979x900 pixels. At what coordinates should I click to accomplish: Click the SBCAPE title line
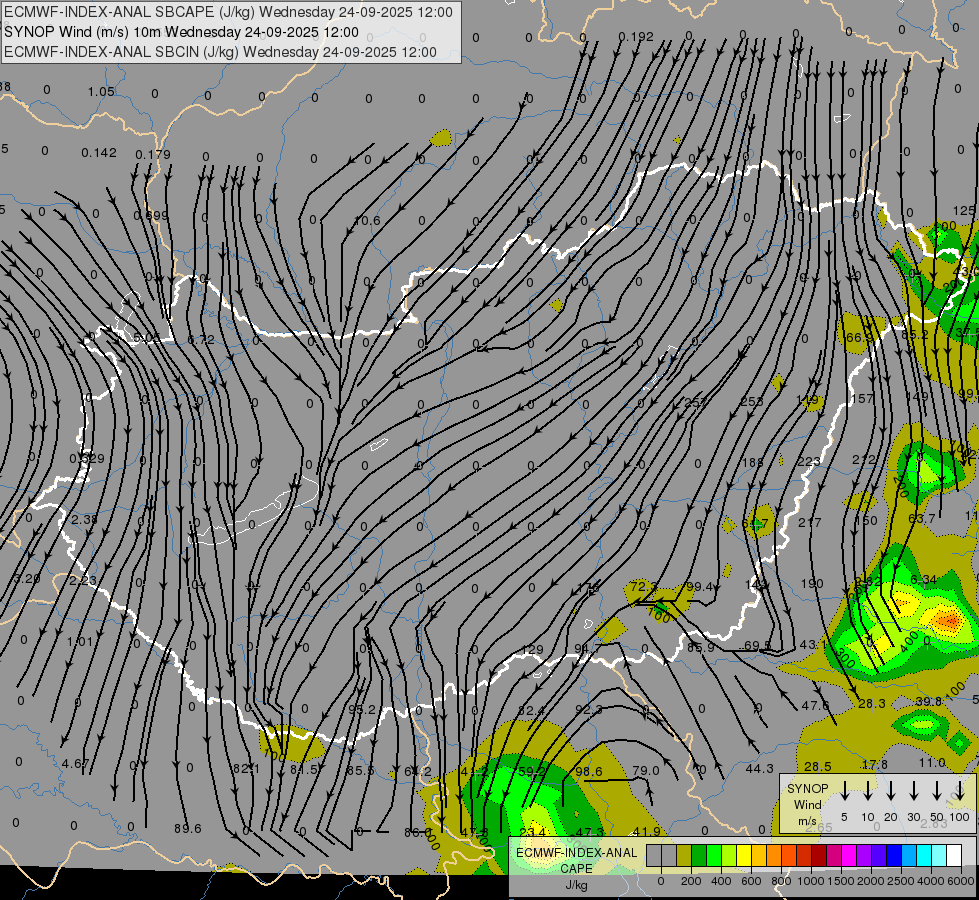(x=228, y=12)
